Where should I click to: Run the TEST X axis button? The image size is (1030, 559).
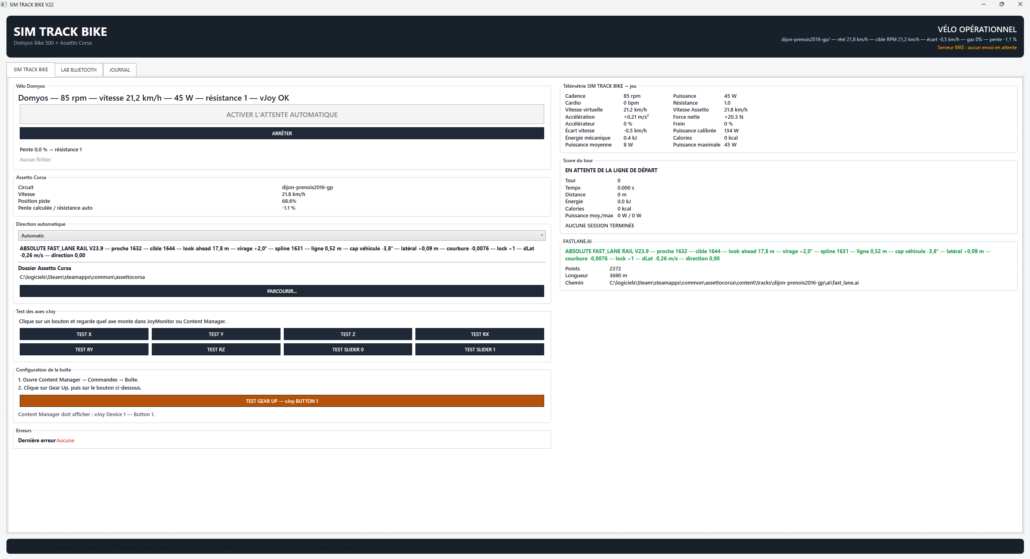[84, 334]
